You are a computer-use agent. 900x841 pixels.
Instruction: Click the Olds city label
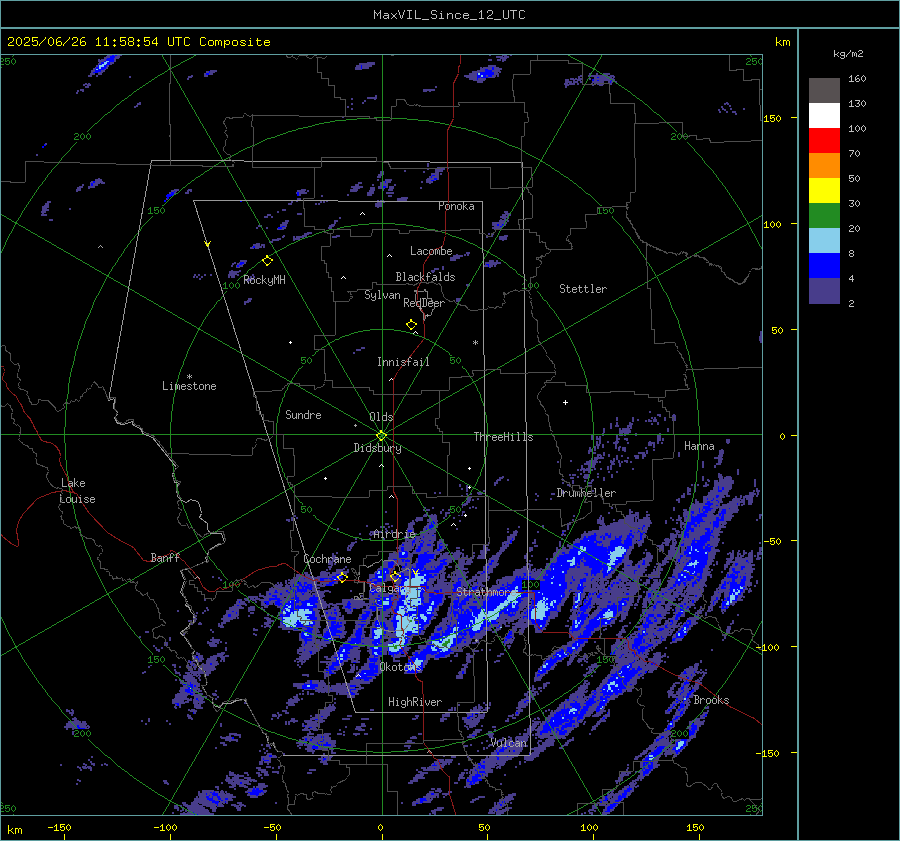pyautogui.click(x=381, y=417)
